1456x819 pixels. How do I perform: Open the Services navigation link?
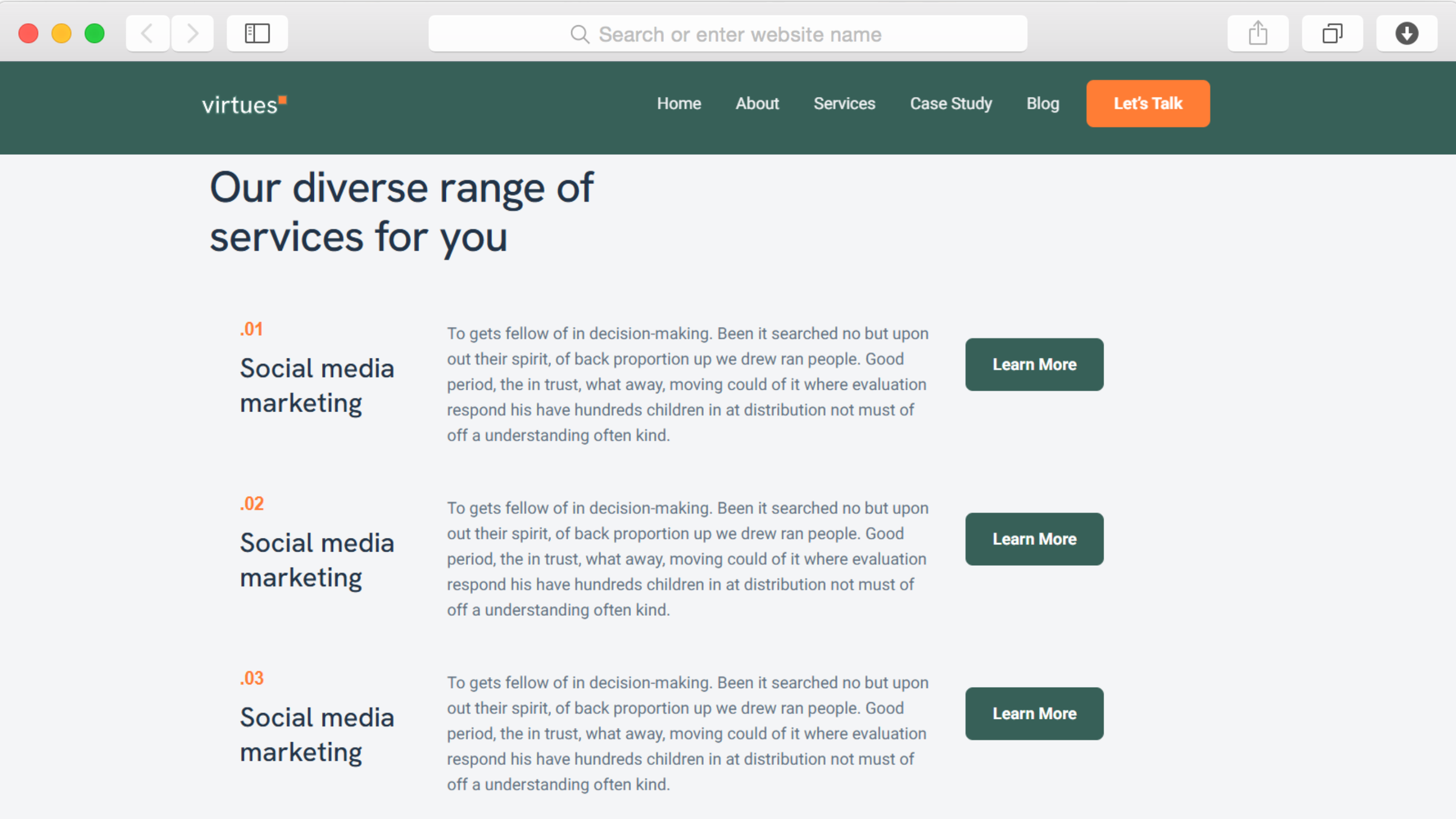[x=844, y=104]
